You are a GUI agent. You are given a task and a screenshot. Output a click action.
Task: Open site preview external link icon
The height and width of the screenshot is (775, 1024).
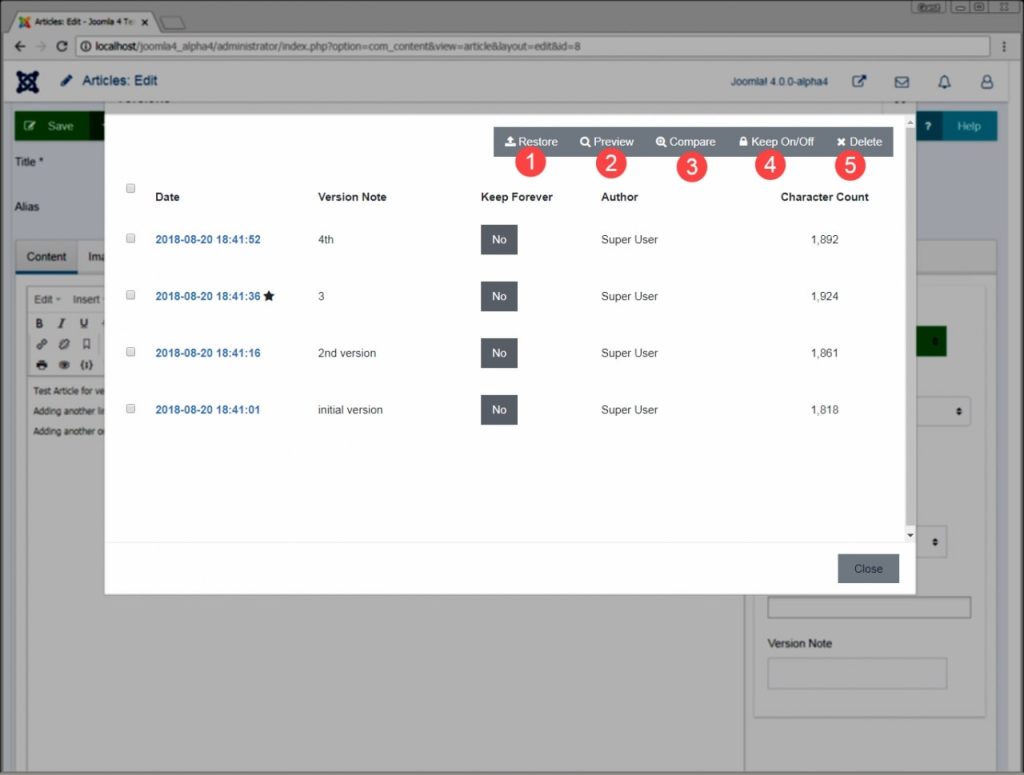click(859, 82)
